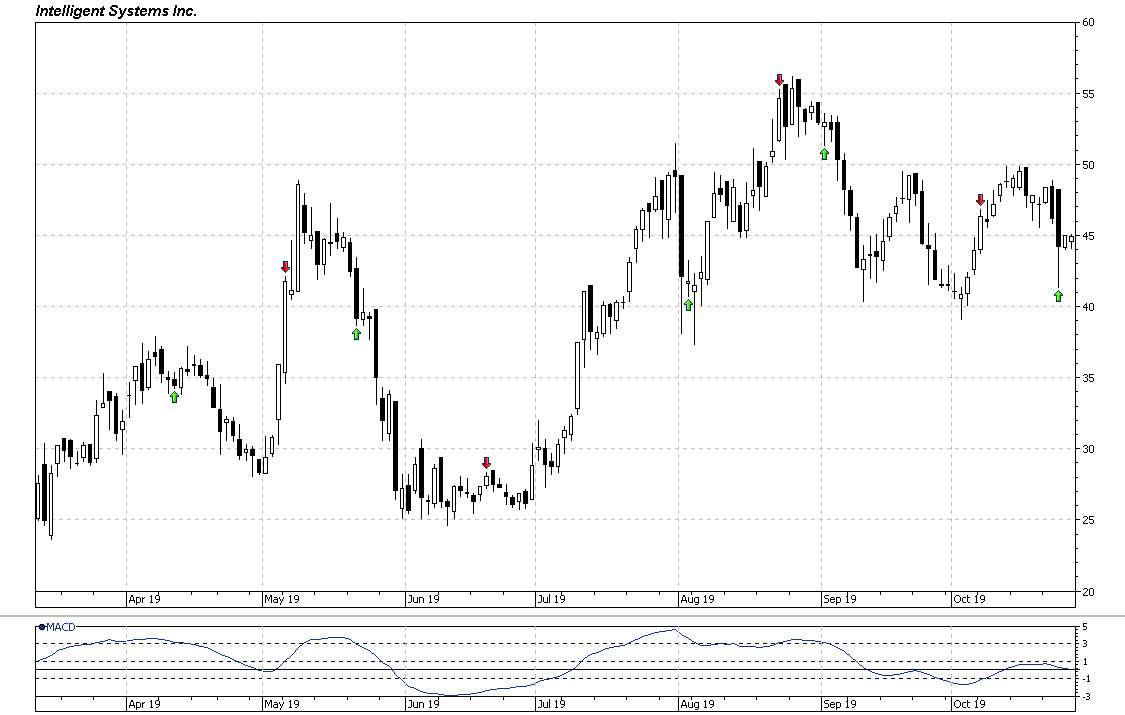Image resolution: width=1125 pixels, height=715 pixels.
Task: Click "May 19" on the MACD panel date axis
Action: [281, 704]
